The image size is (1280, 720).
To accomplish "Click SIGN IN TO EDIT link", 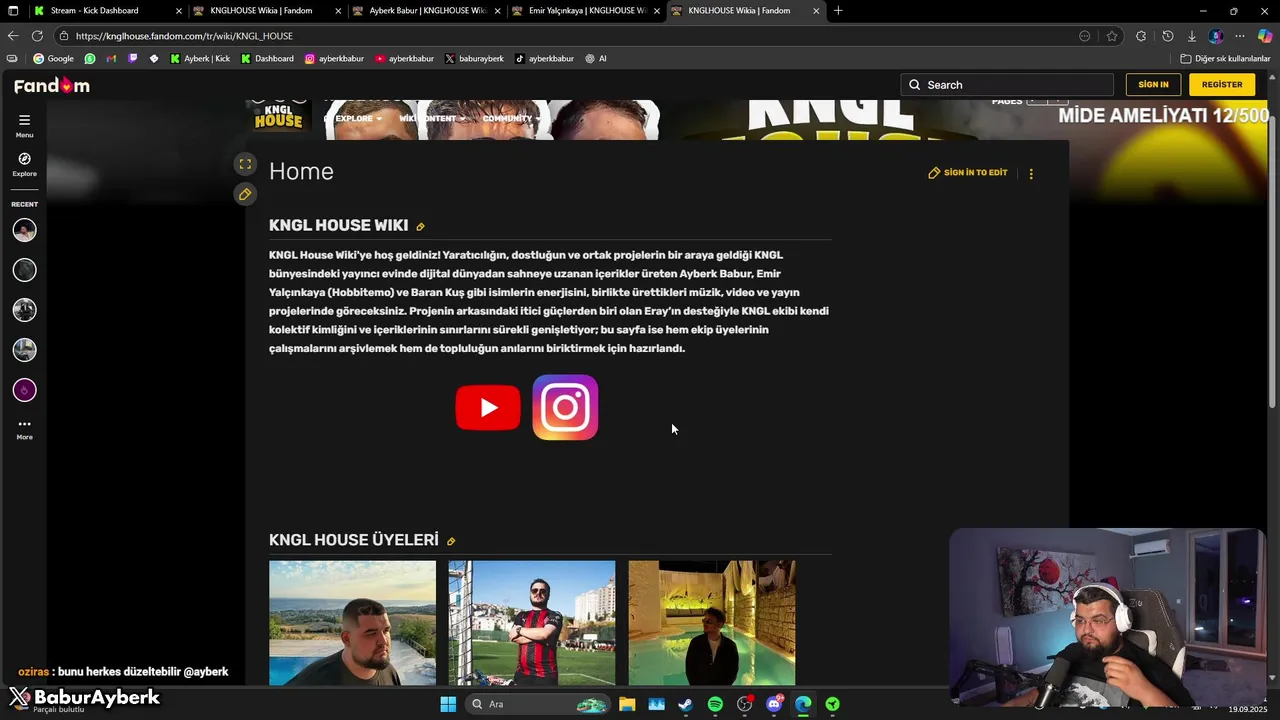I will pyautogui.click(x=968, y=173).
